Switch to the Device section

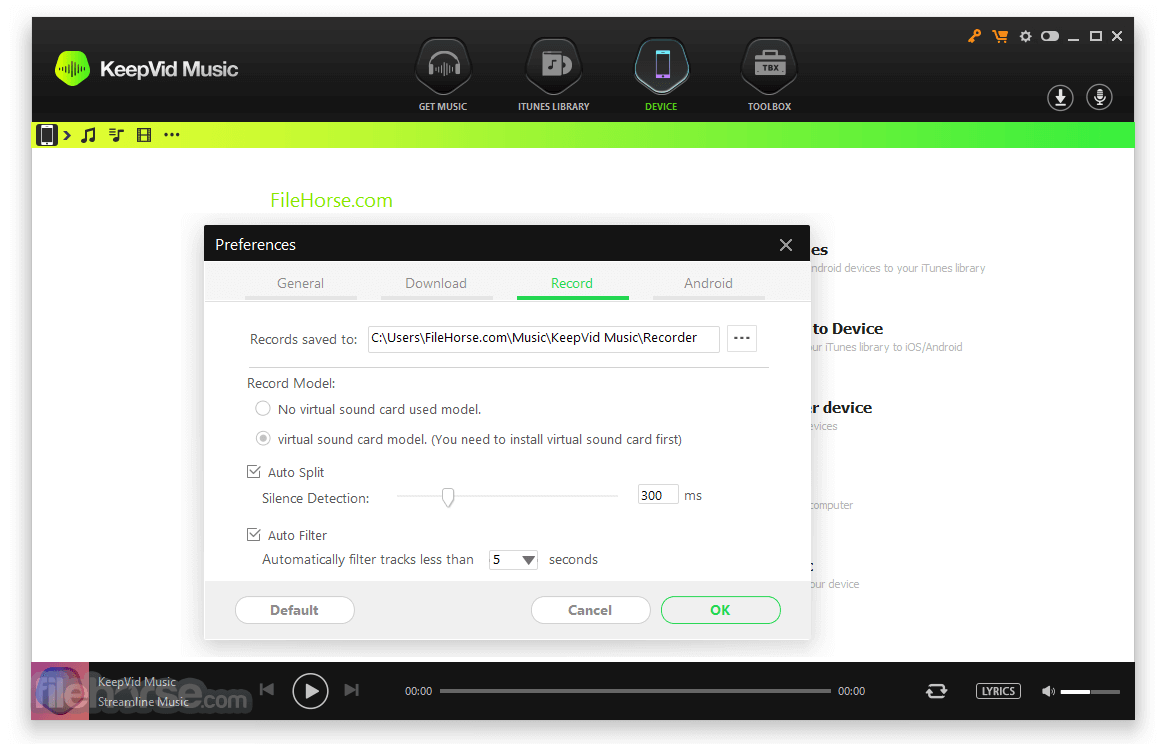[661, 75]
